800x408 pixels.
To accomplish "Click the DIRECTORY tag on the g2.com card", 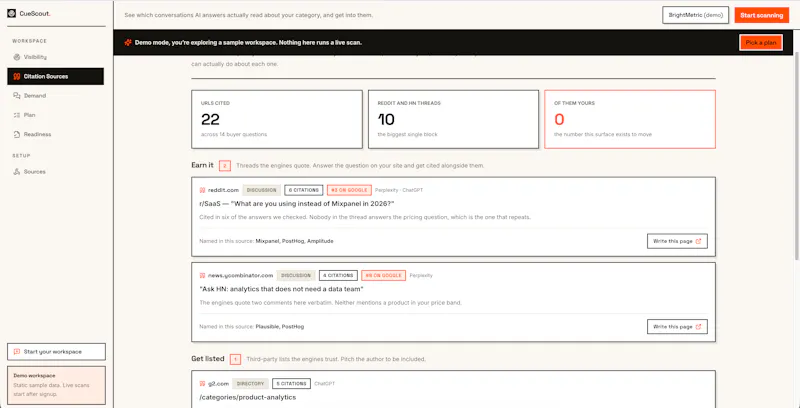I will click(251, 384).
